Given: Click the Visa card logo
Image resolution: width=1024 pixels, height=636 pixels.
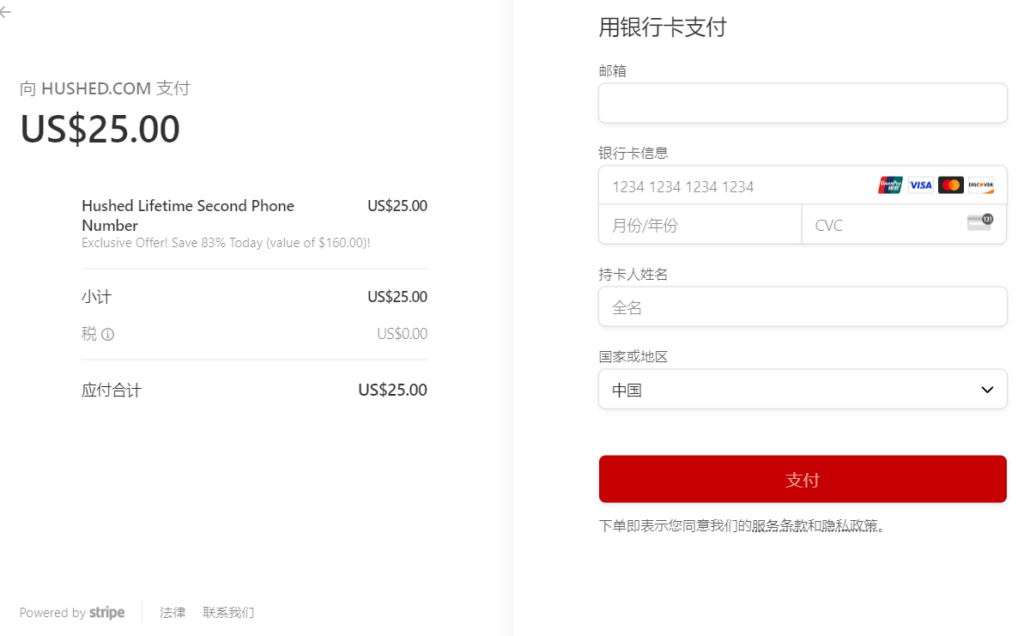Looking at the screenshot, I should point(920,185).
